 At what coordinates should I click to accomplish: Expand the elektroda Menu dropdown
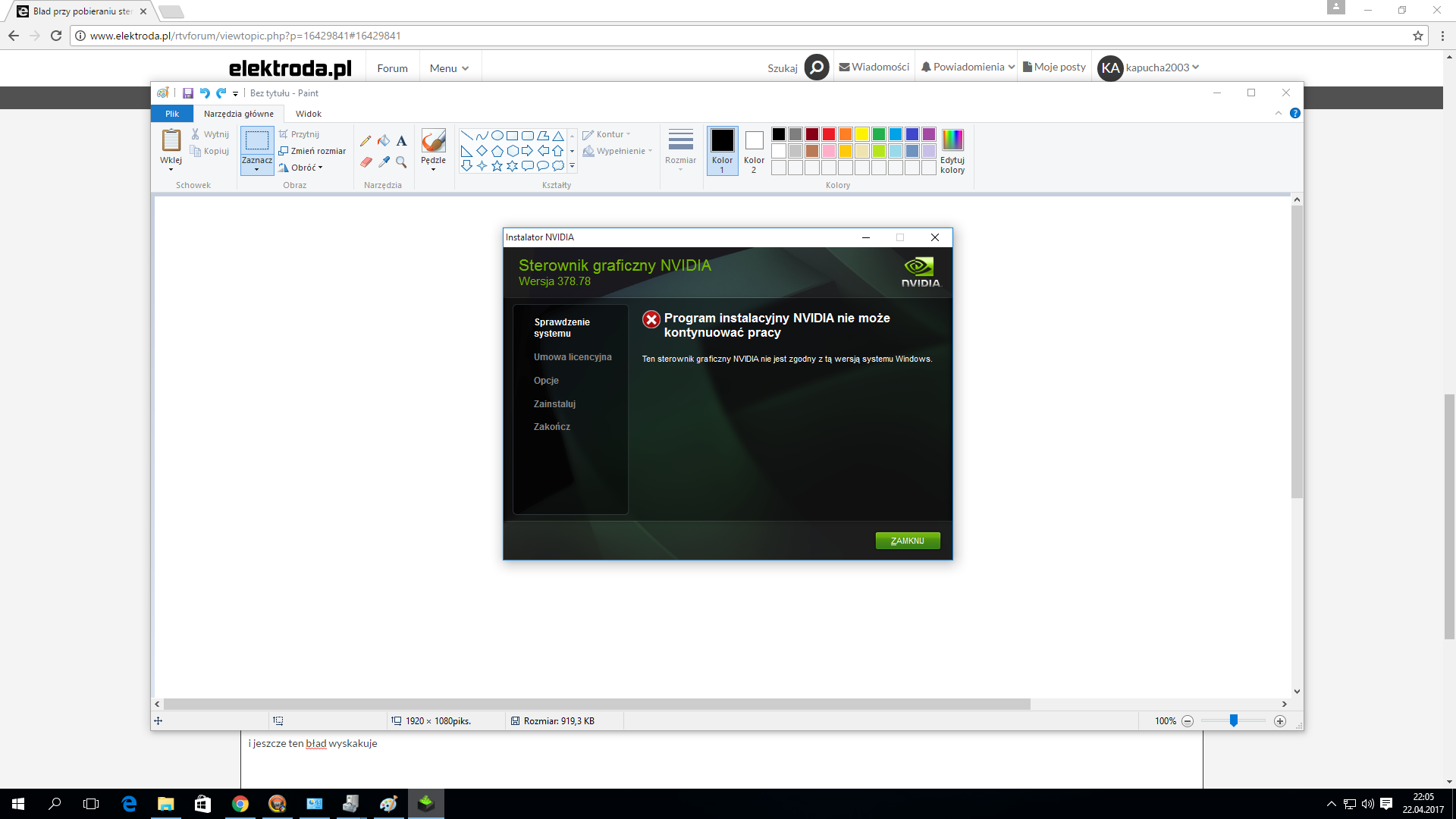click(x=449, y=68)
